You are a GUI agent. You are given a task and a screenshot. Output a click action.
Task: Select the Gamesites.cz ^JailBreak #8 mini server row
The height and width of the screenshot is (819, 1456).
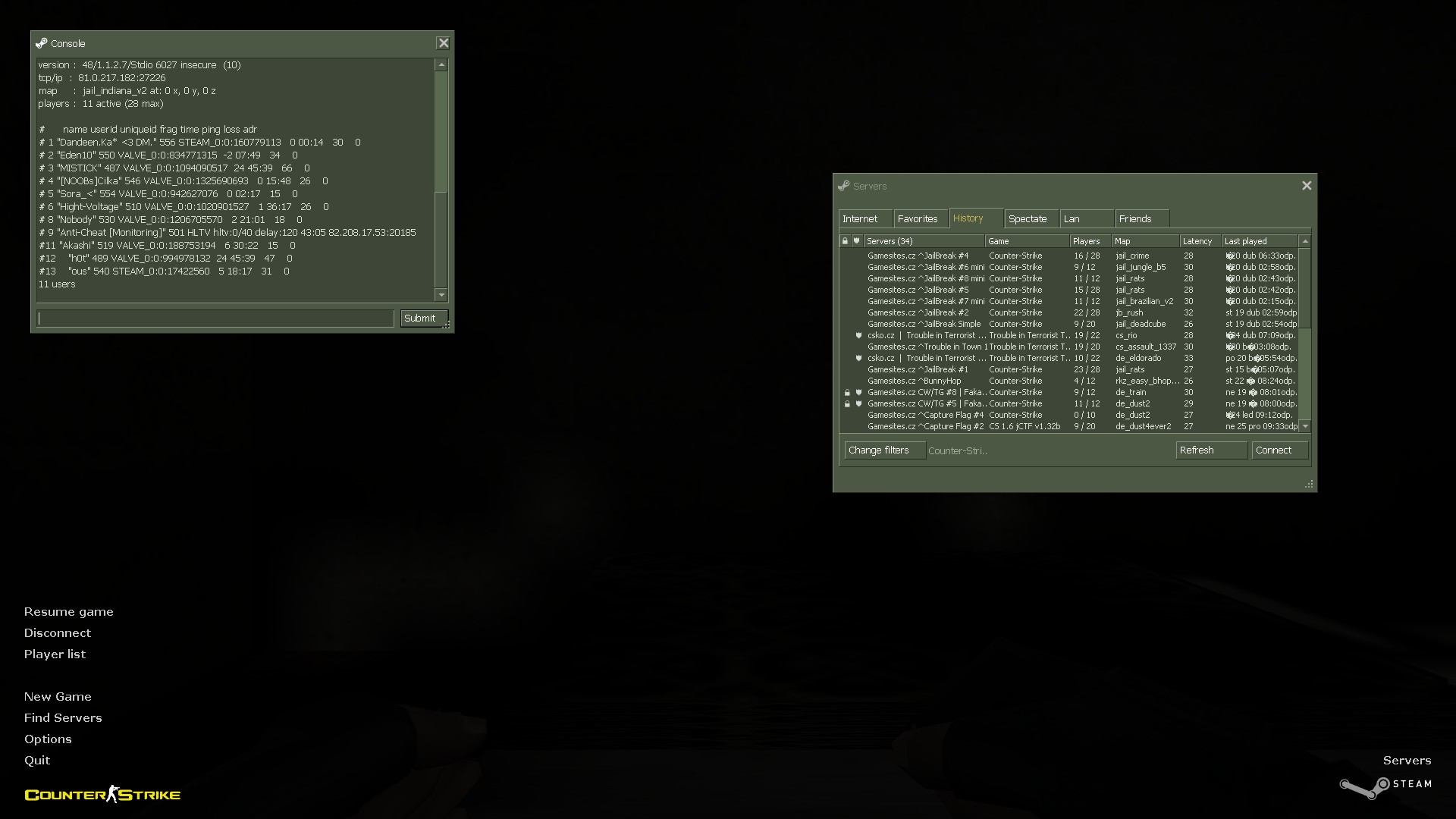1069,278
